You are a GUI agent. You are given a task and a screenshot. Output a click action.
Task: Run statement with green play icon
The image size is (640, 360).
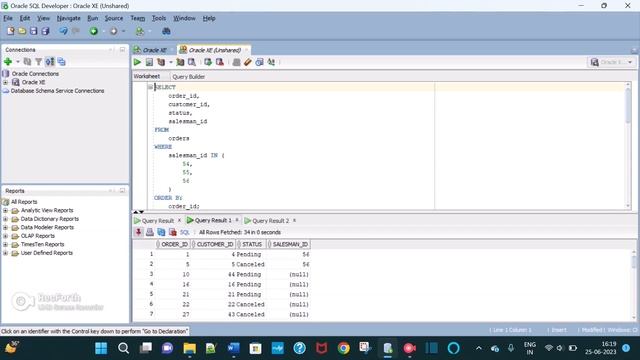click(137, 62)
